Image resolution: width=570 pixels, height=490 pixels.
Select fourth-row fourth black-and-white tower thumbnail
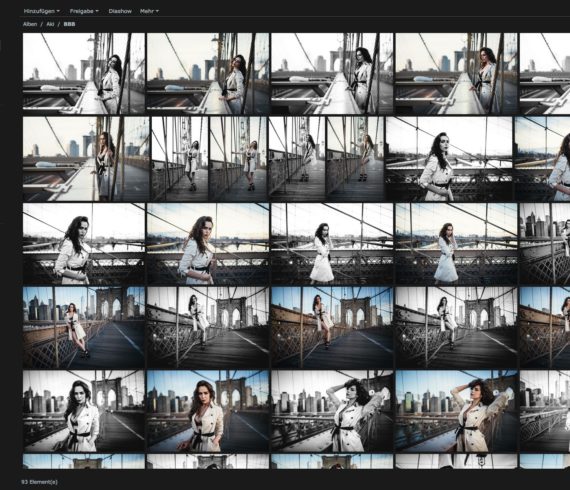click(456, 327)
